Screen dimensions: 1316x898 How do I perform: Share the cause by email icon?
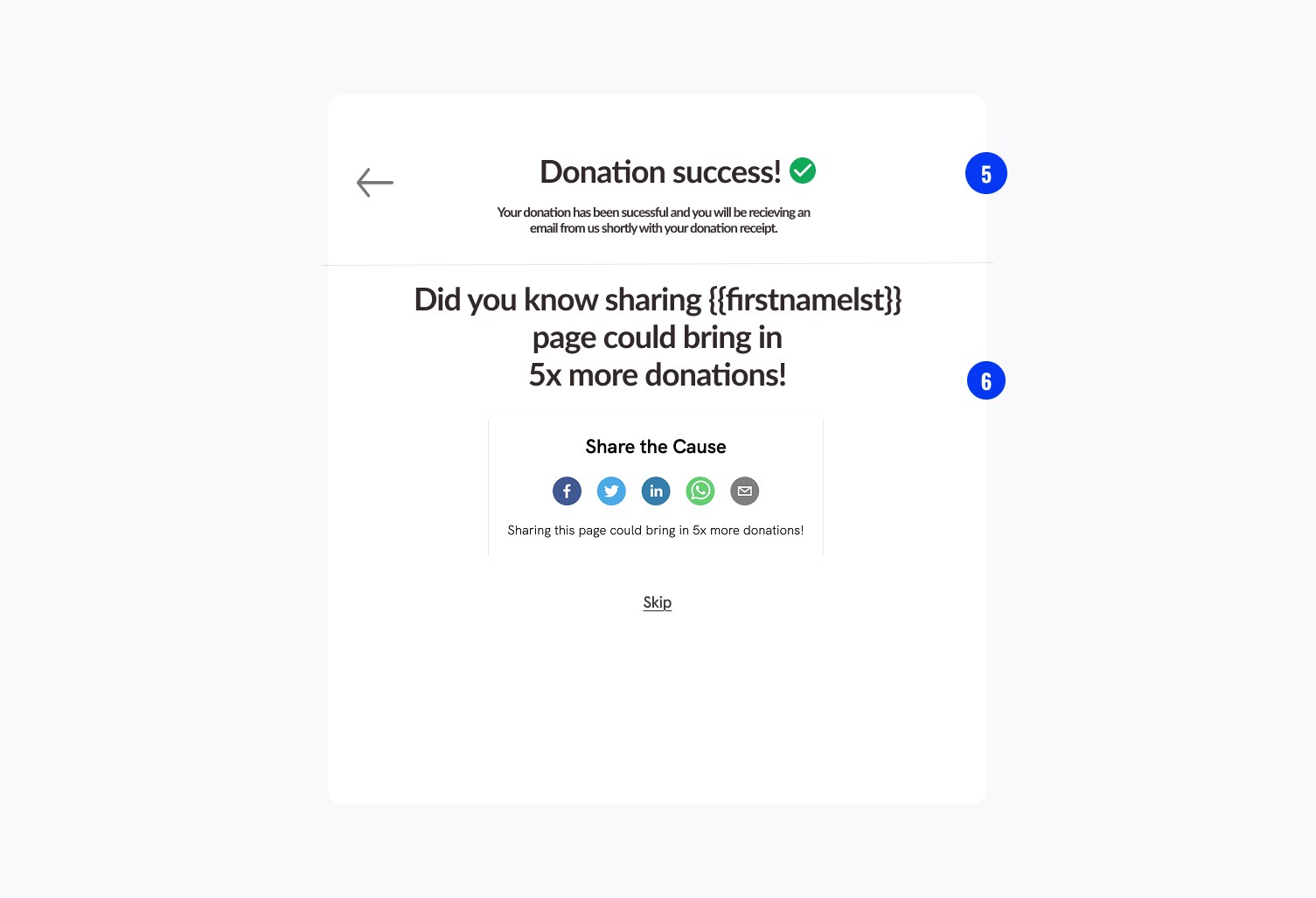coord(745,491)
